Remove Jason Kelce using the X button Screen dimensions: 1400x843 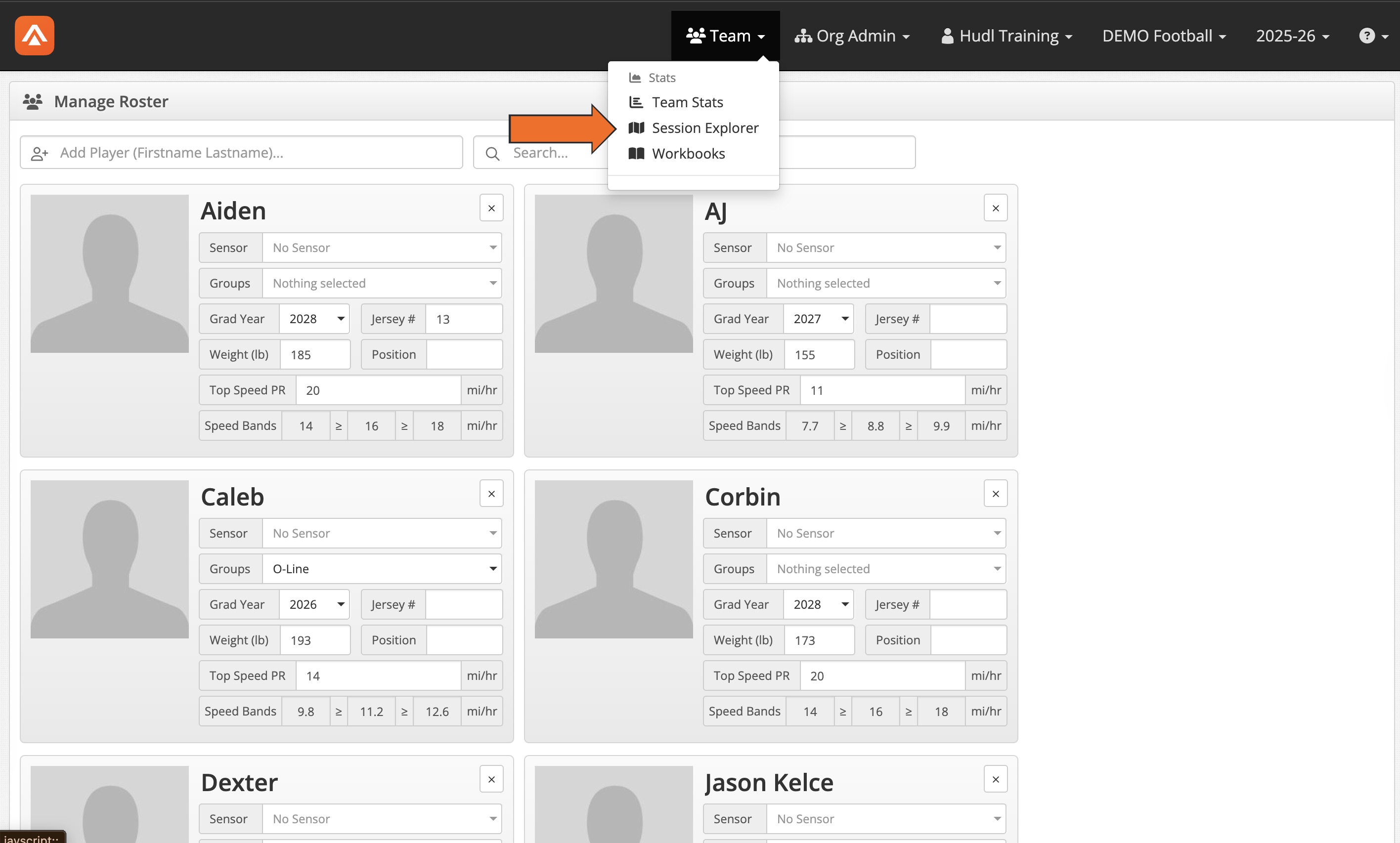pos(995,779)
